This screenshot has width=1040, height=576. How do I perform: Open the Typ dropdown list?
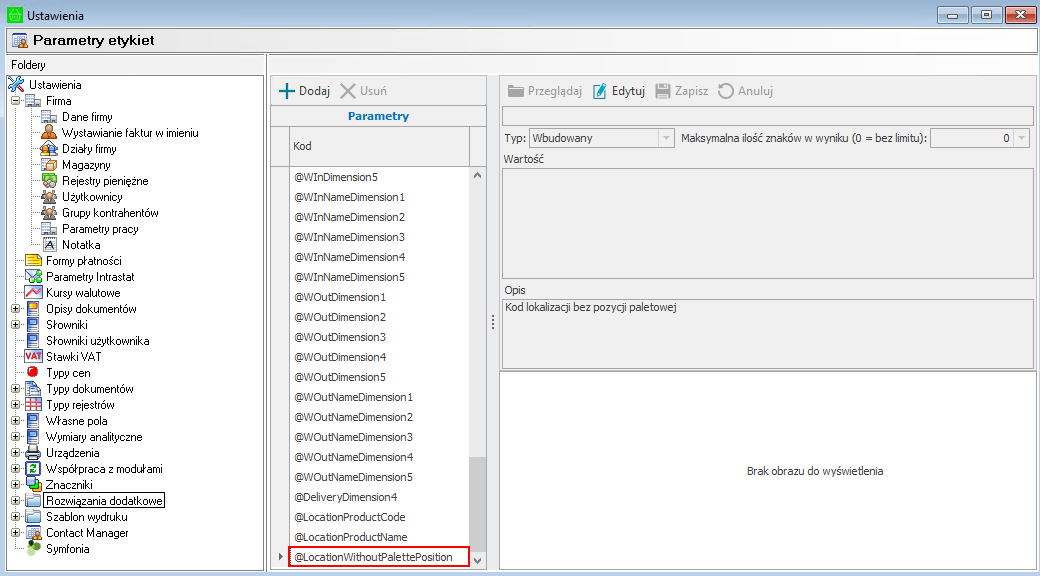666,138
